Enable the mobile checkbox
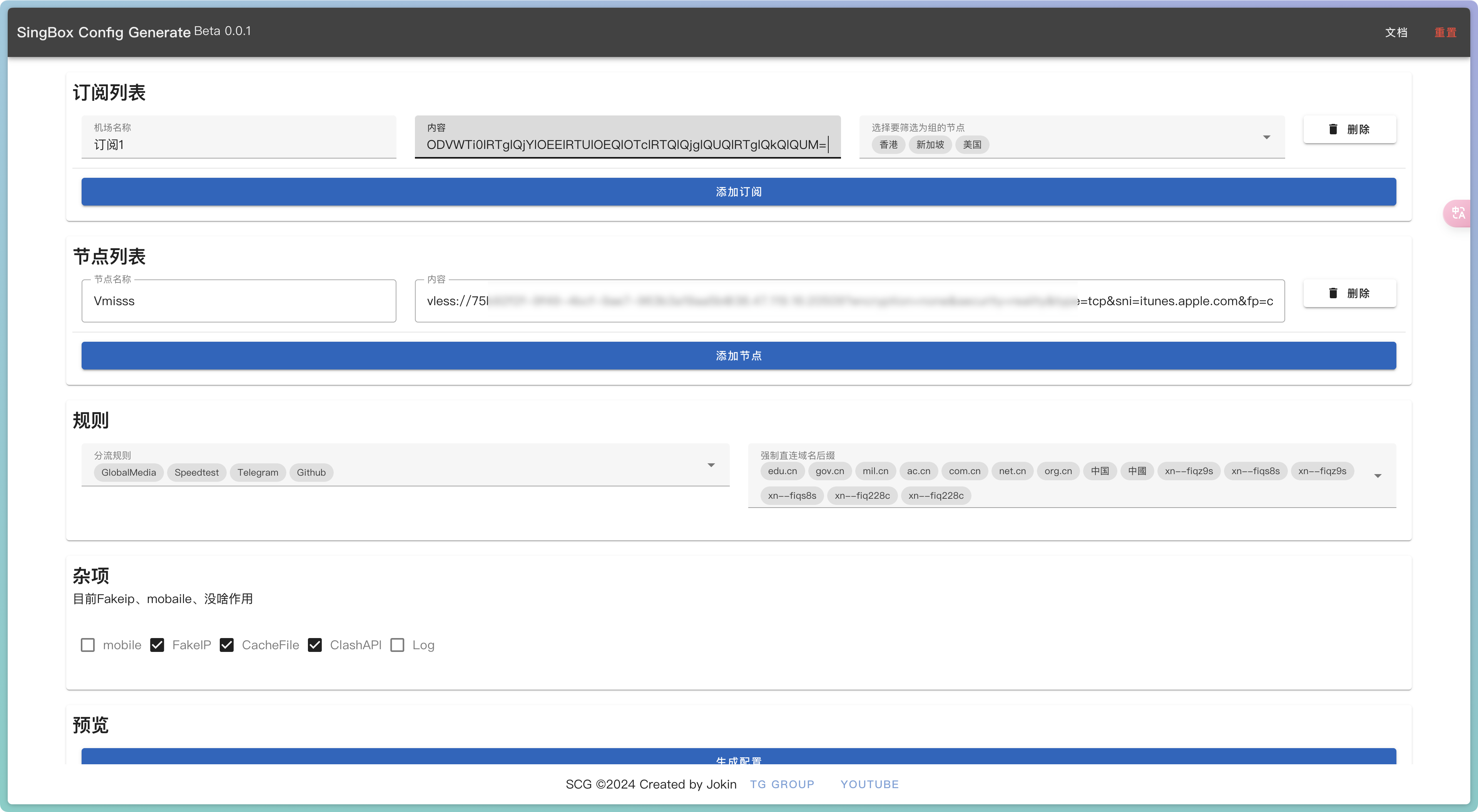 tap(88, 645)
